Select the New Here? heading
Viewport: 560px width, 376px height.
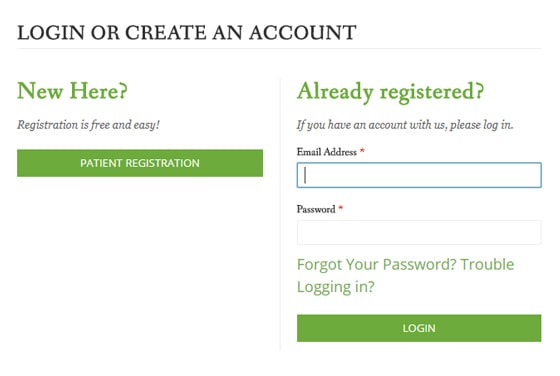tap(72, 91)
